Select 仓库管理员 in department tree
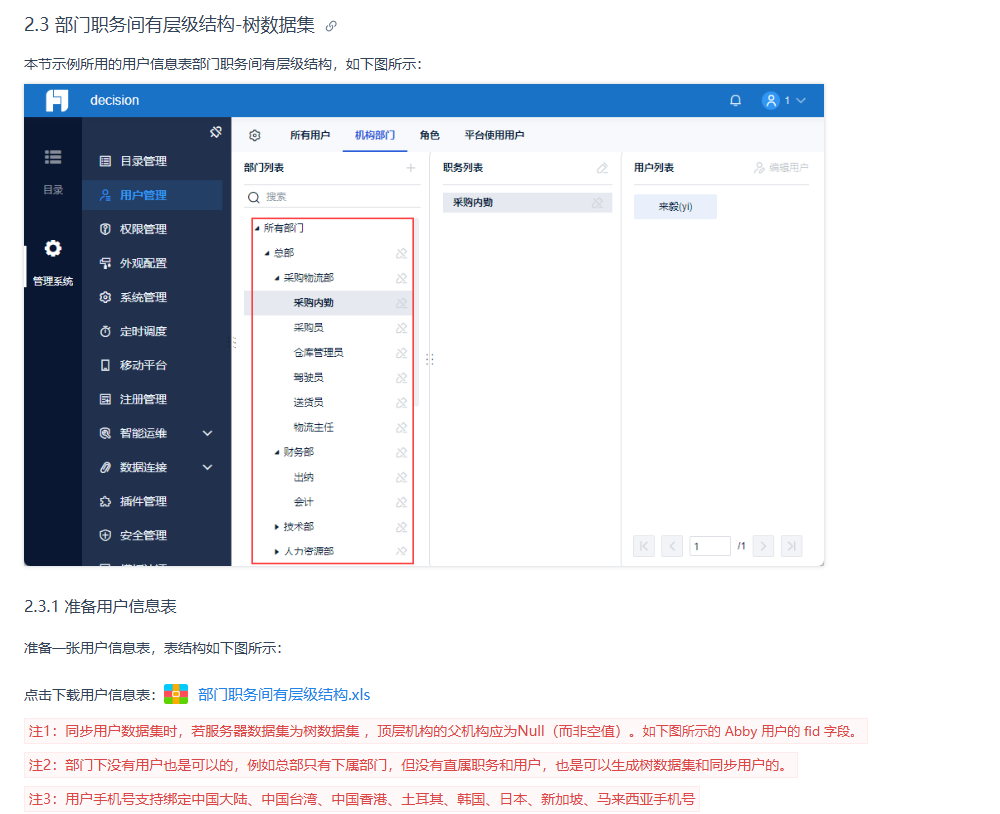Viewport: 1000px width, 814px height. pos(318,353)
